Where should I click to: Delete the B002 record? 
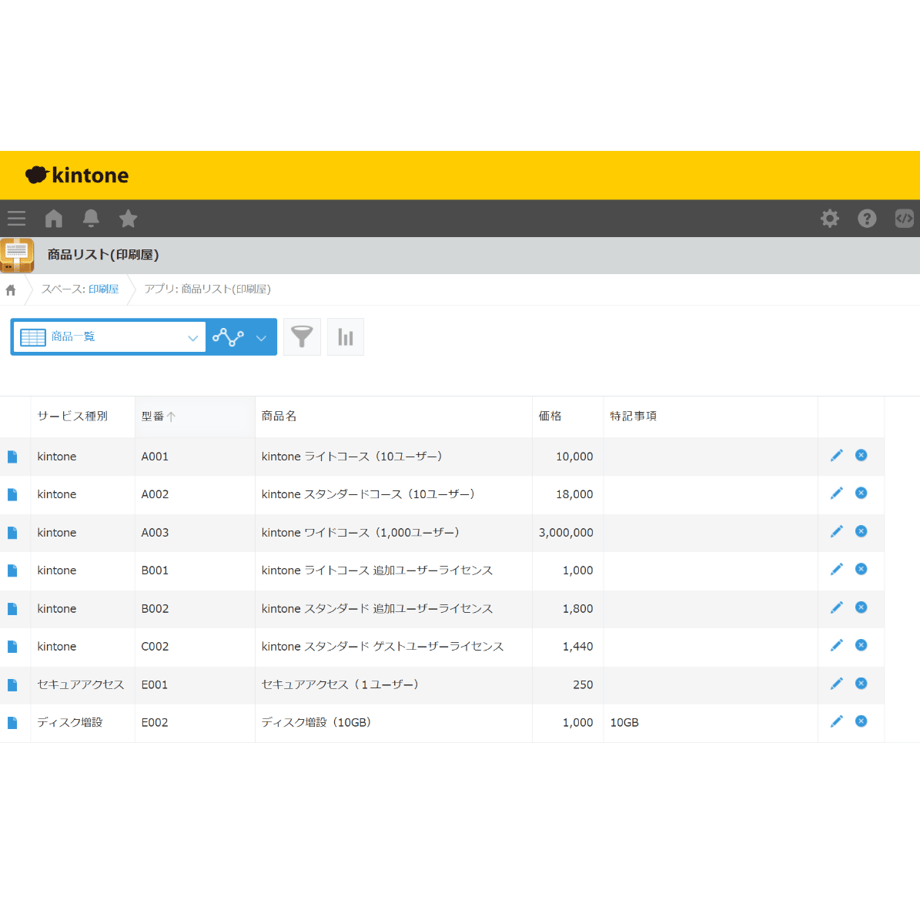[861, 607]
